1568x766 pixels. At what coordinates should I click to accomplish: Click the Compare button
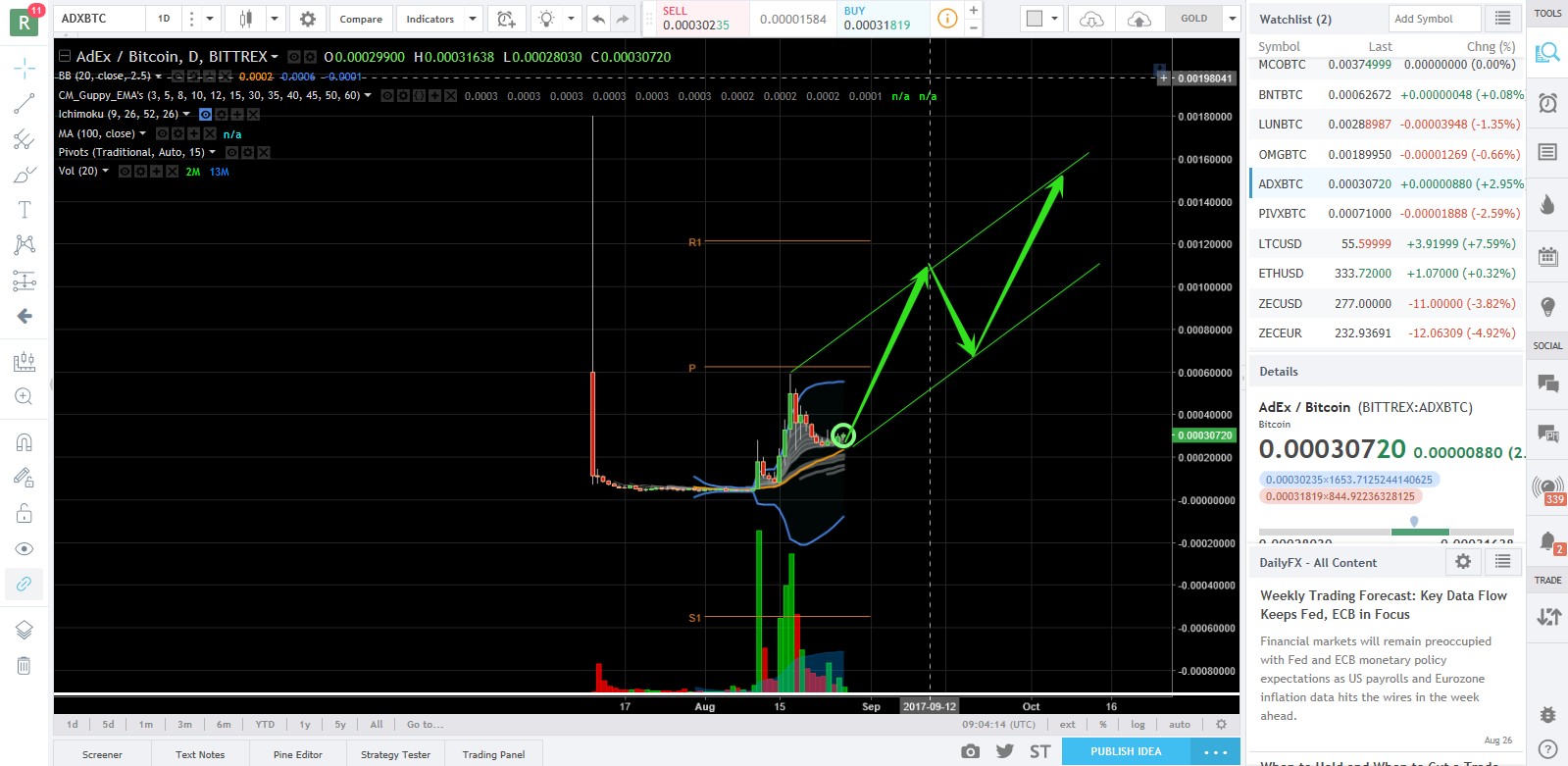tap(361, 19)
